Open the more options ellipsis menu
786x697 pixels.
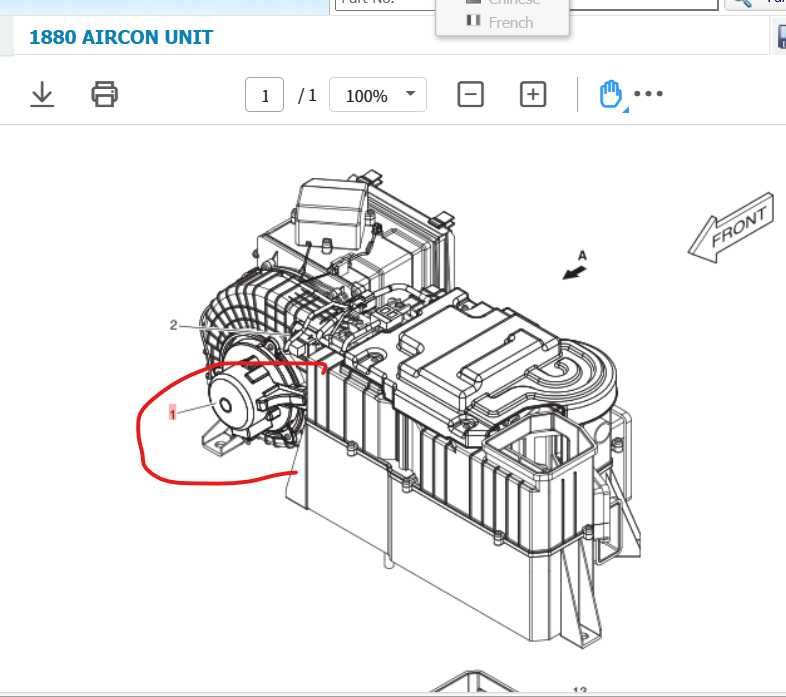648,93
